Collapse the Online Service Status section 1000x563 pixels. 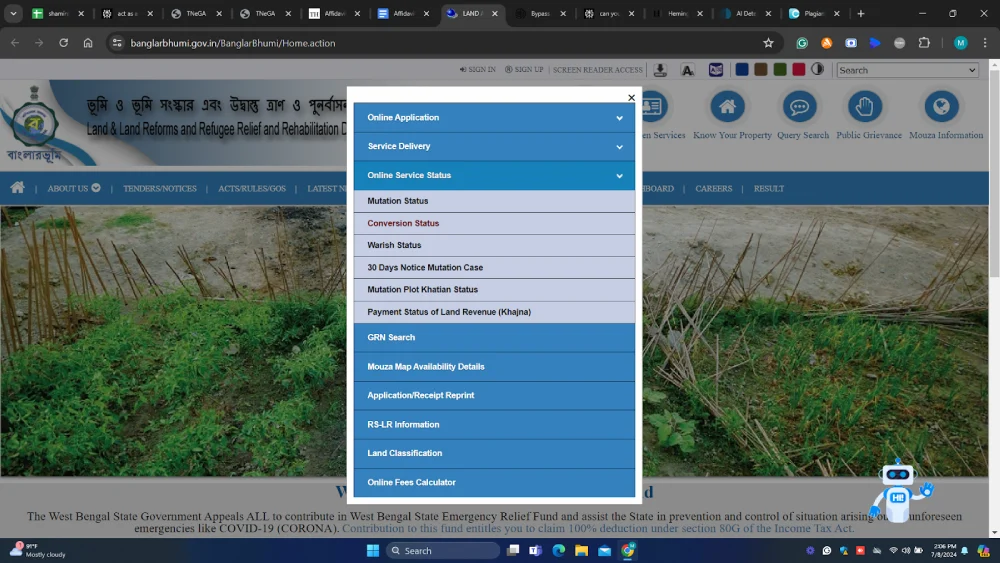tap(494, 175)
